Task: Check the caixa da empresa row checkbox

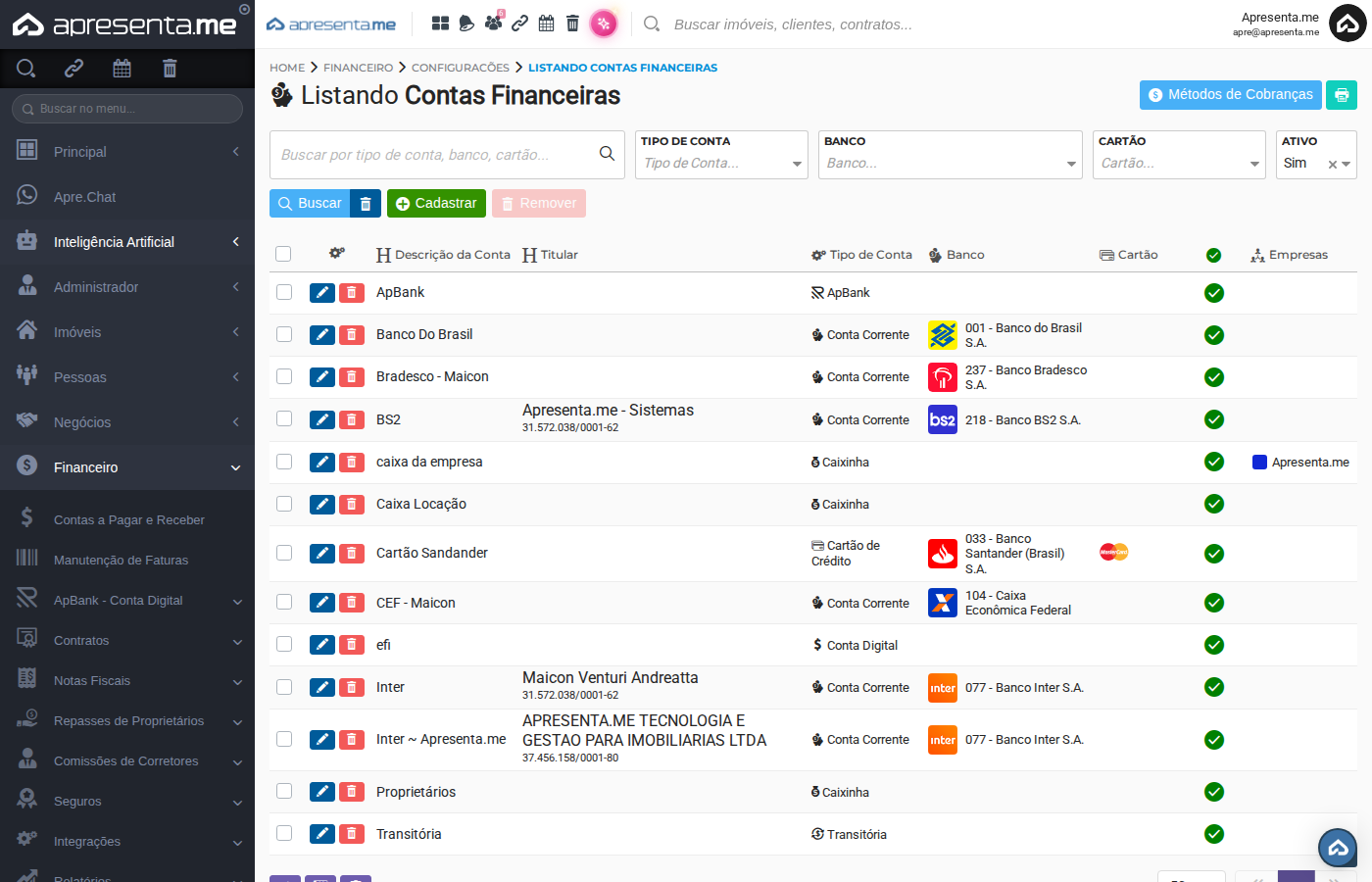Action: 284,462
